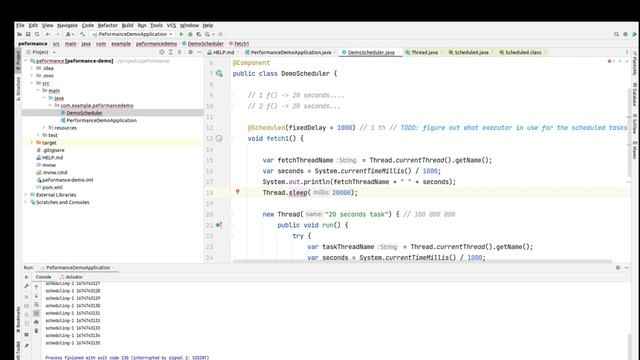Viewport: 640px width, 360px height.
Task: Expand the resources folder
Action: (44, 128)
